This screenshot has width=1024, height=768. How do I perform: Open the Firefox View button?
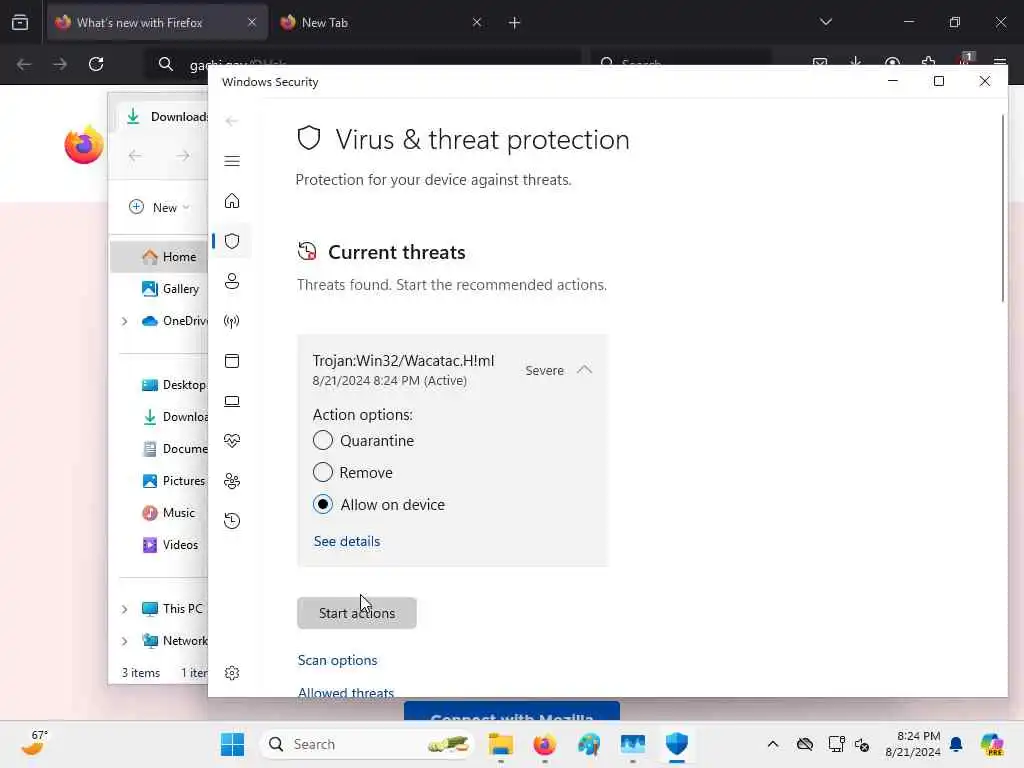pyautogui.click(x=20, y=23)
